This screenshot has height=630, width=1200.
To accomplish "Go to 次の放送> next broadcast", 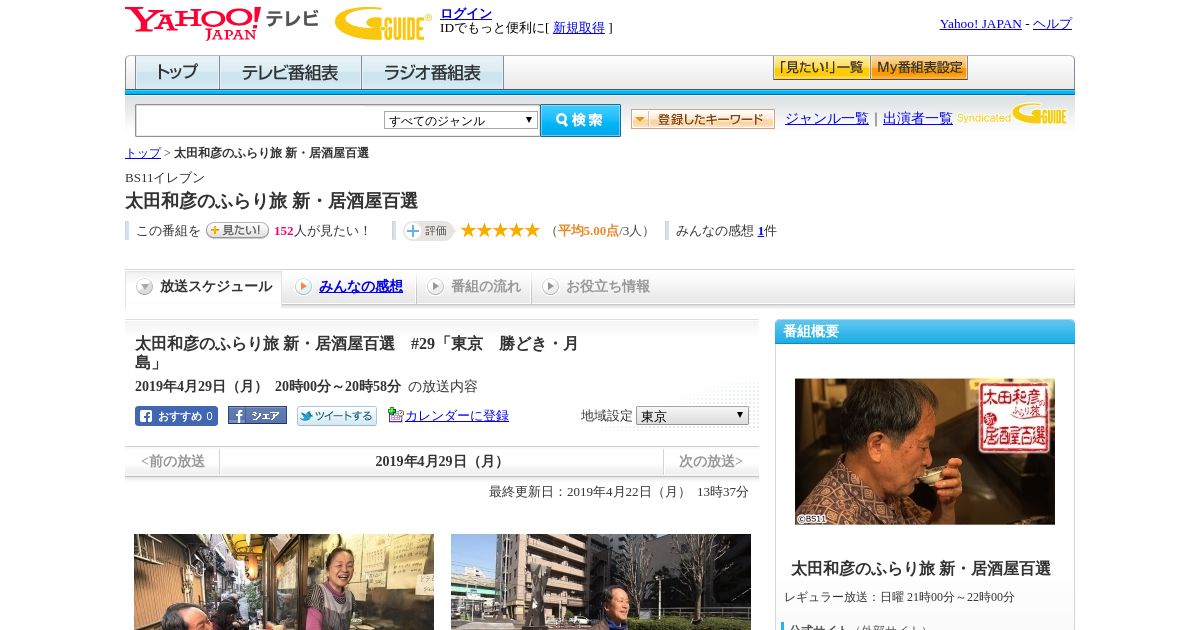I will tap(711, 461).
